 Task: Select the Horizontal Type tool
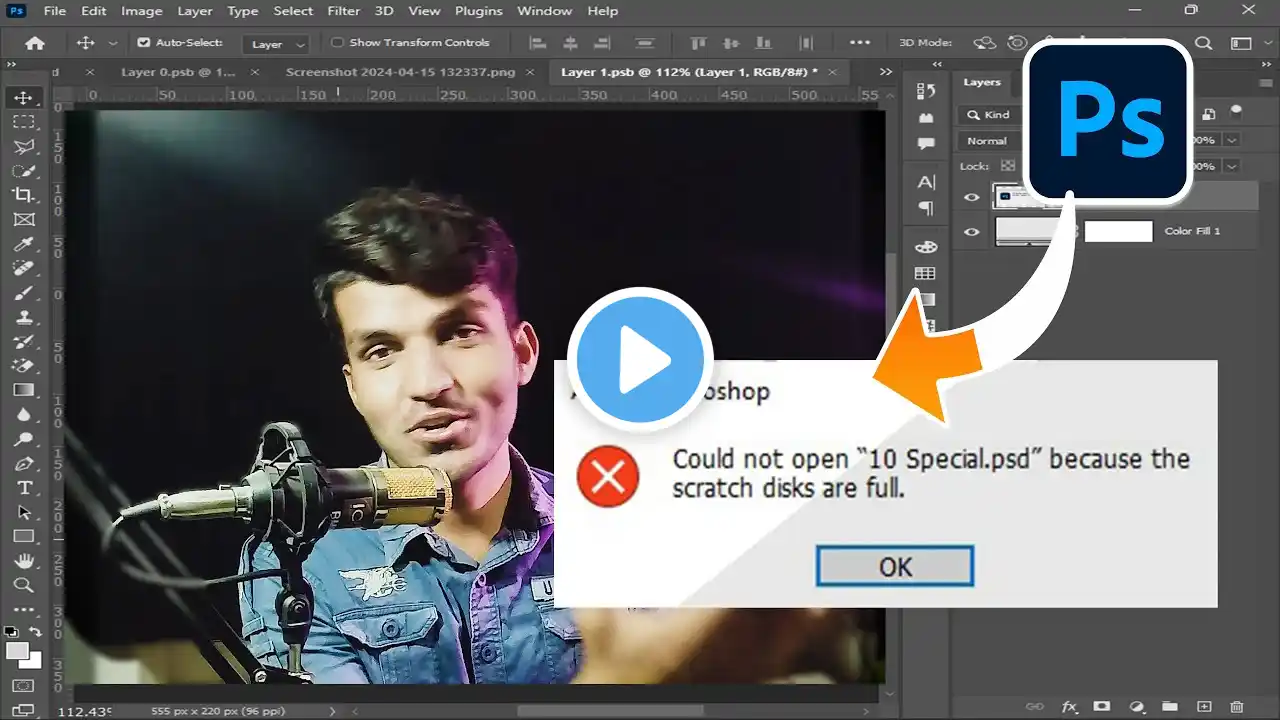click(x=25, y=487)
